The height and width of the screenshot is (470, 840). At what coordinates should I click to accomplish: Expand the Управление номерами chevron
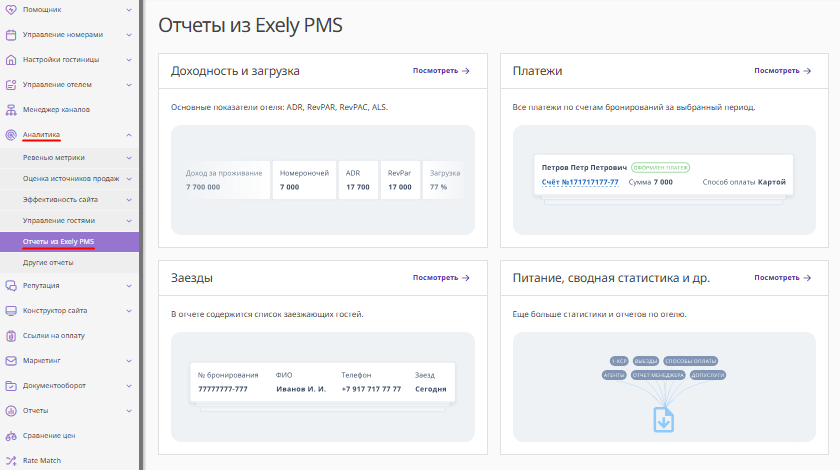129,35
